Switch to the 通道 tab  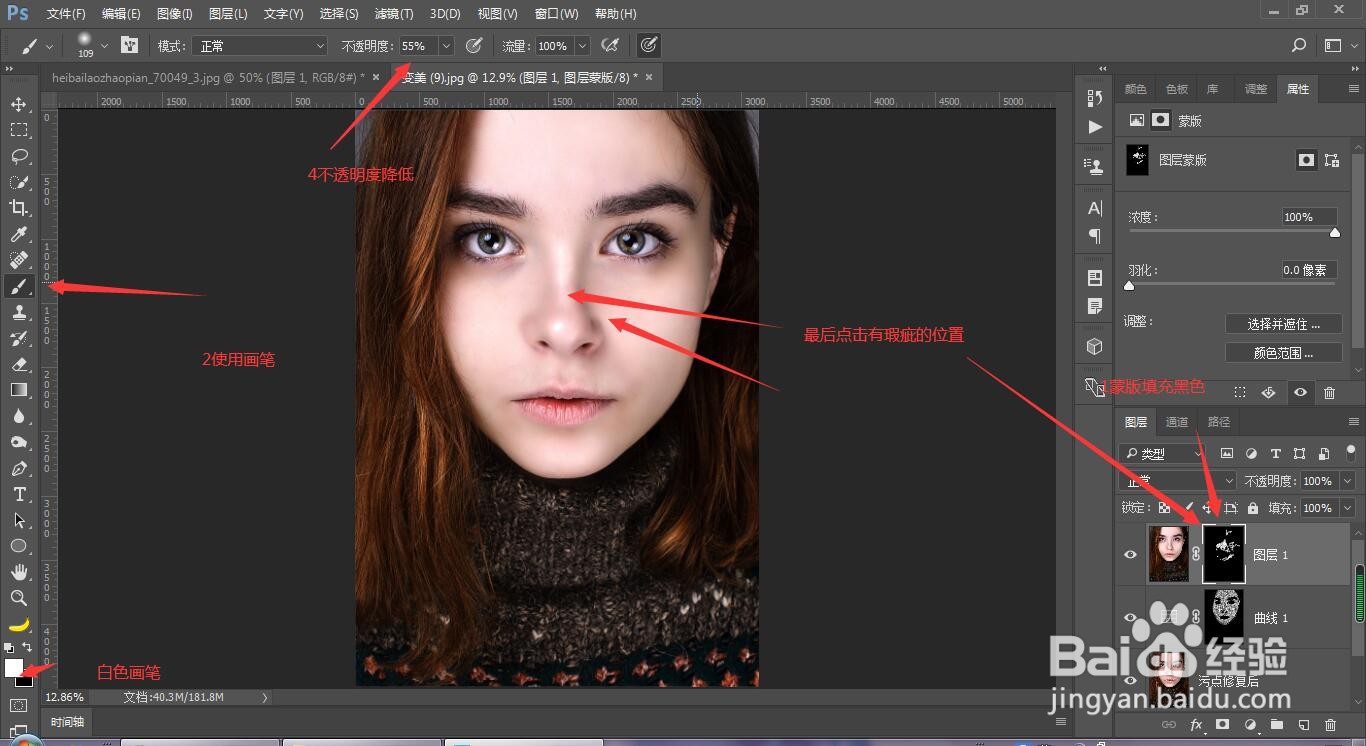(1177, 422)
